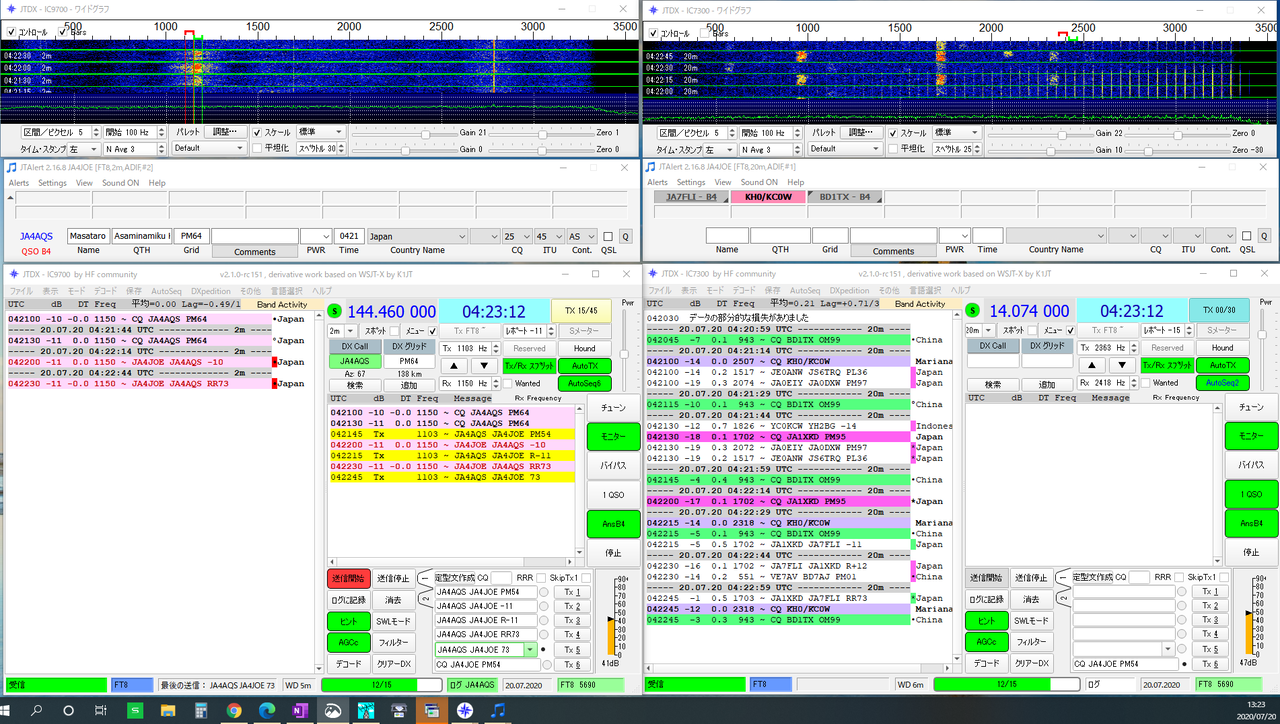This screenshot has height=724, width=1280.
Task: Expand the 2m band selector dropdown
Action: pyautogui.click(x=349, y=330)
